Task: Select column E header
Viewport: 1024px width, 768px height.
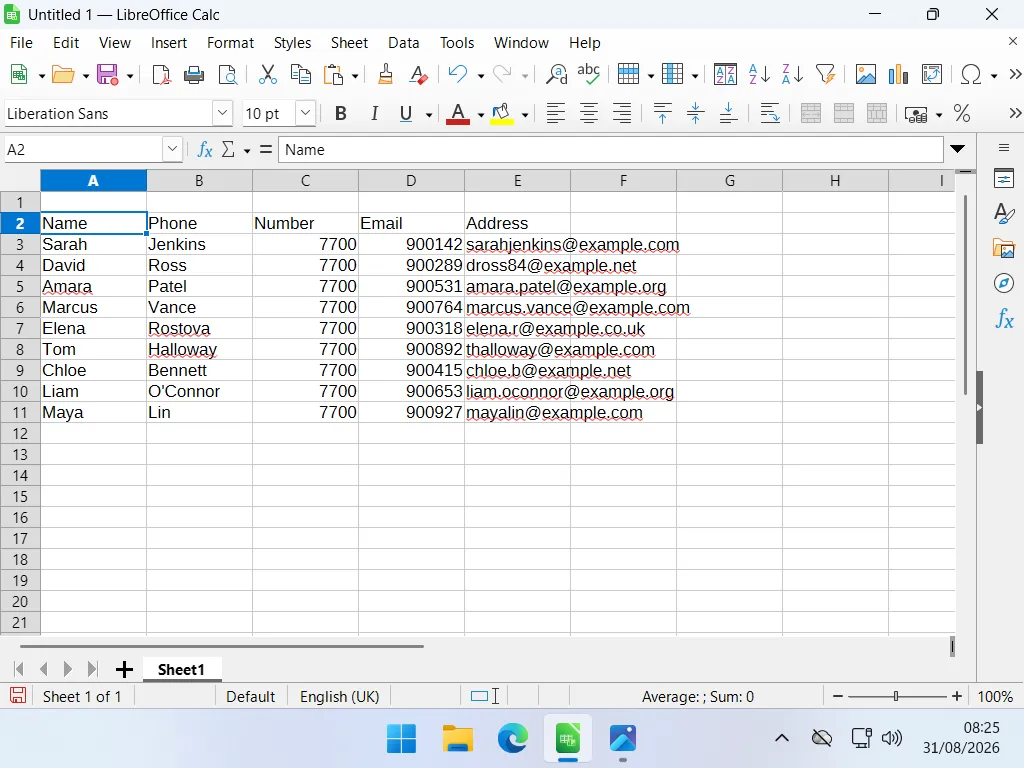Action: coord(517,181)
